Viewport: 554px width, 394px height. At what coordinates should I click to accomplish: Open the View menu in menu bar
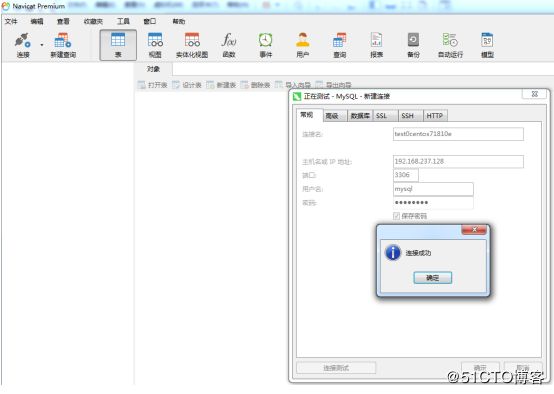tap(63, 22)
